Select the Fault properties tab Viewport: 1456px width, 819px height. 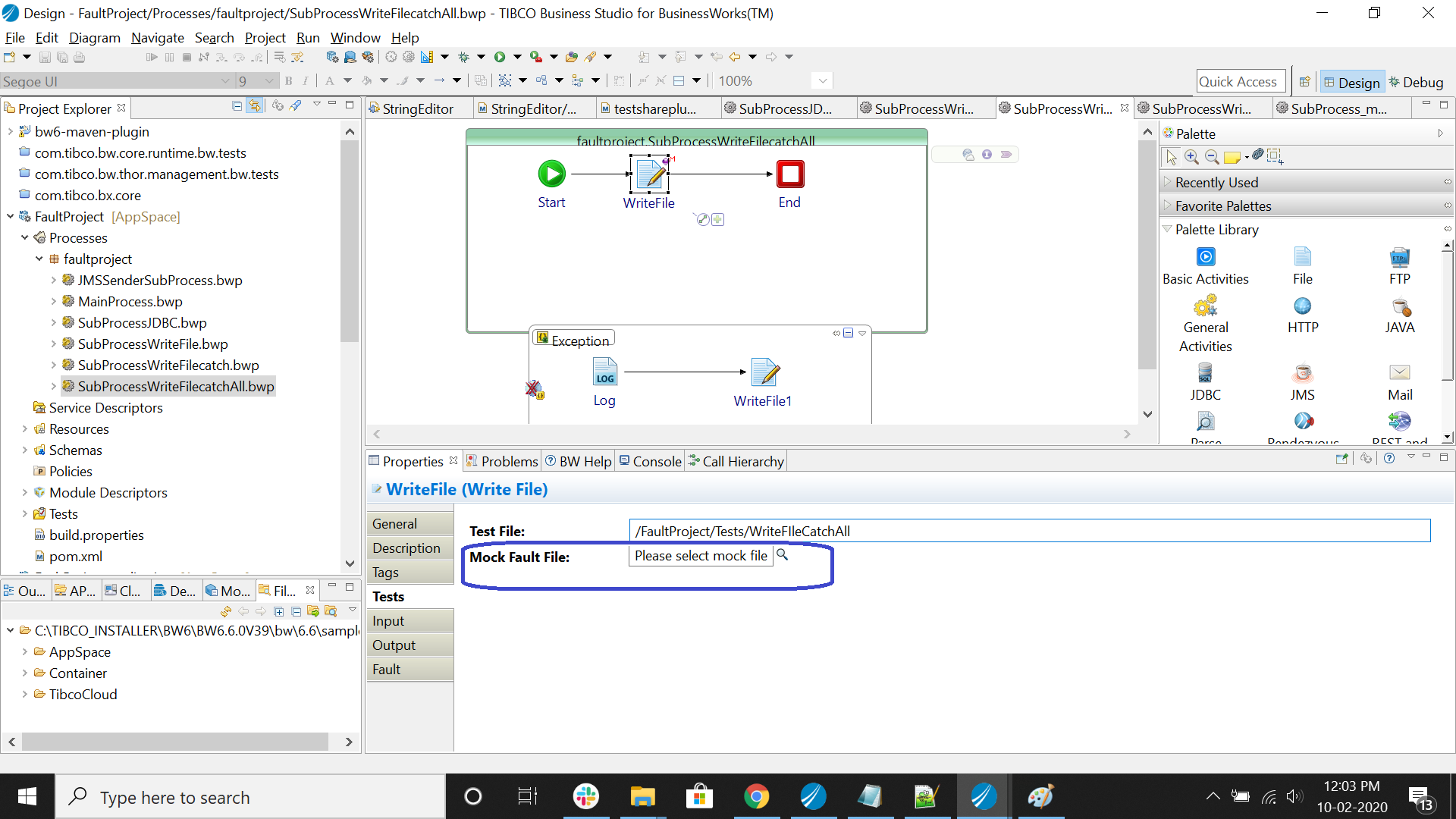[410, 670]
